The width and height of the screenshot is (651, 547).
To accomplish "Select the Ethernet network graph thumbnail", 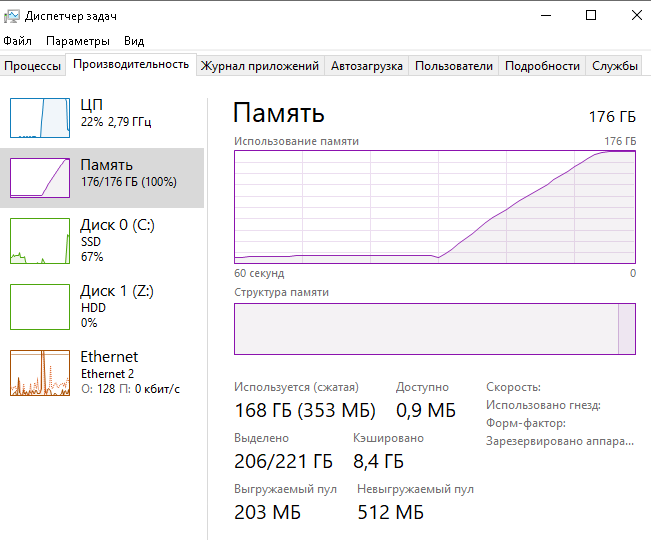I will click(x=40, y=372).
